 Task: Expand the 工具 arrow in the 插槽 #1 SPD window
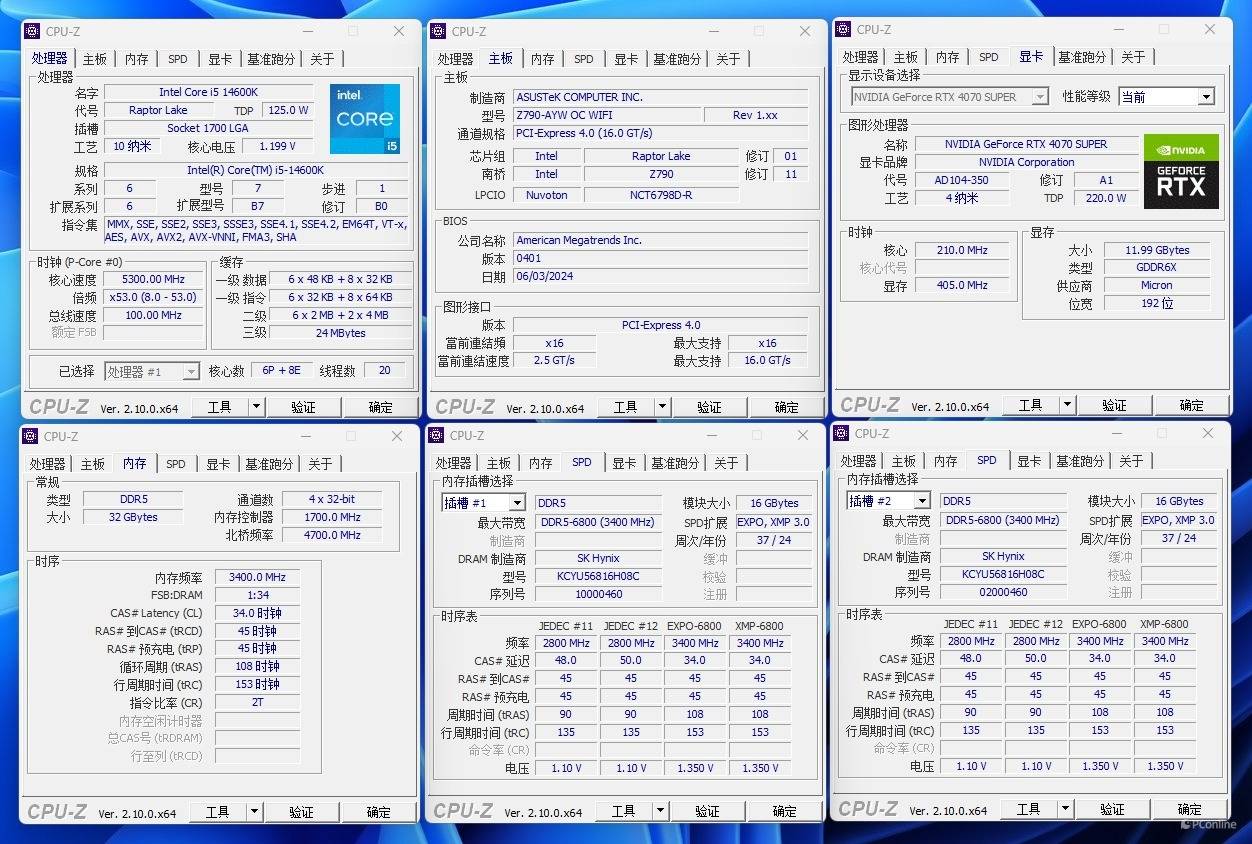point(660,811)
